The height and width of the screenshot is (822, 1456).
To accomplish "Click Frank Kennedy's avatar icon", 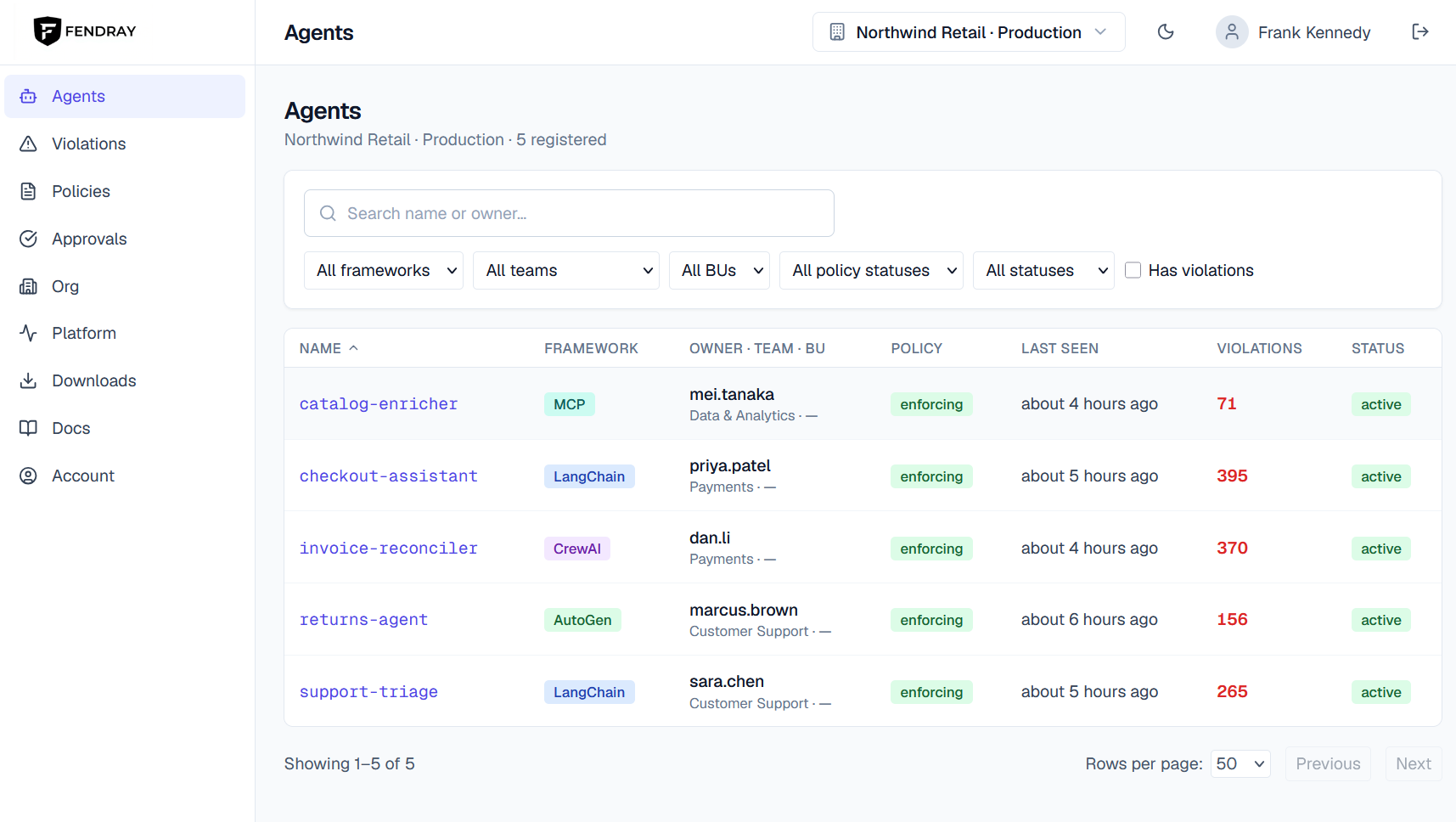I will pos(1232,32).
